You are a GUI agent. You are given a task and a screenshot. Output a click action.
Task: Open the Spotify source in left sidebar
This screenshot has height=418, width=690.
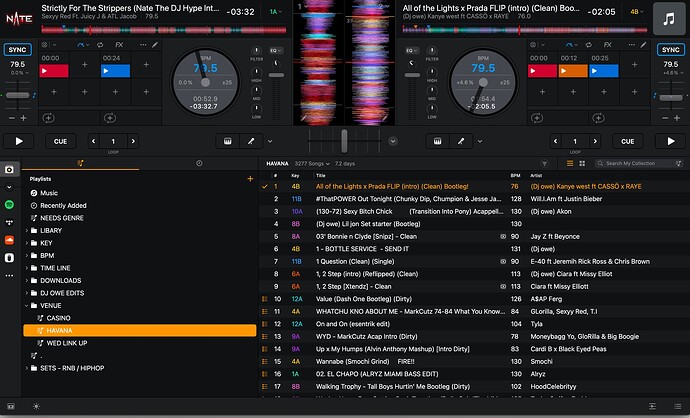[9, 205]
